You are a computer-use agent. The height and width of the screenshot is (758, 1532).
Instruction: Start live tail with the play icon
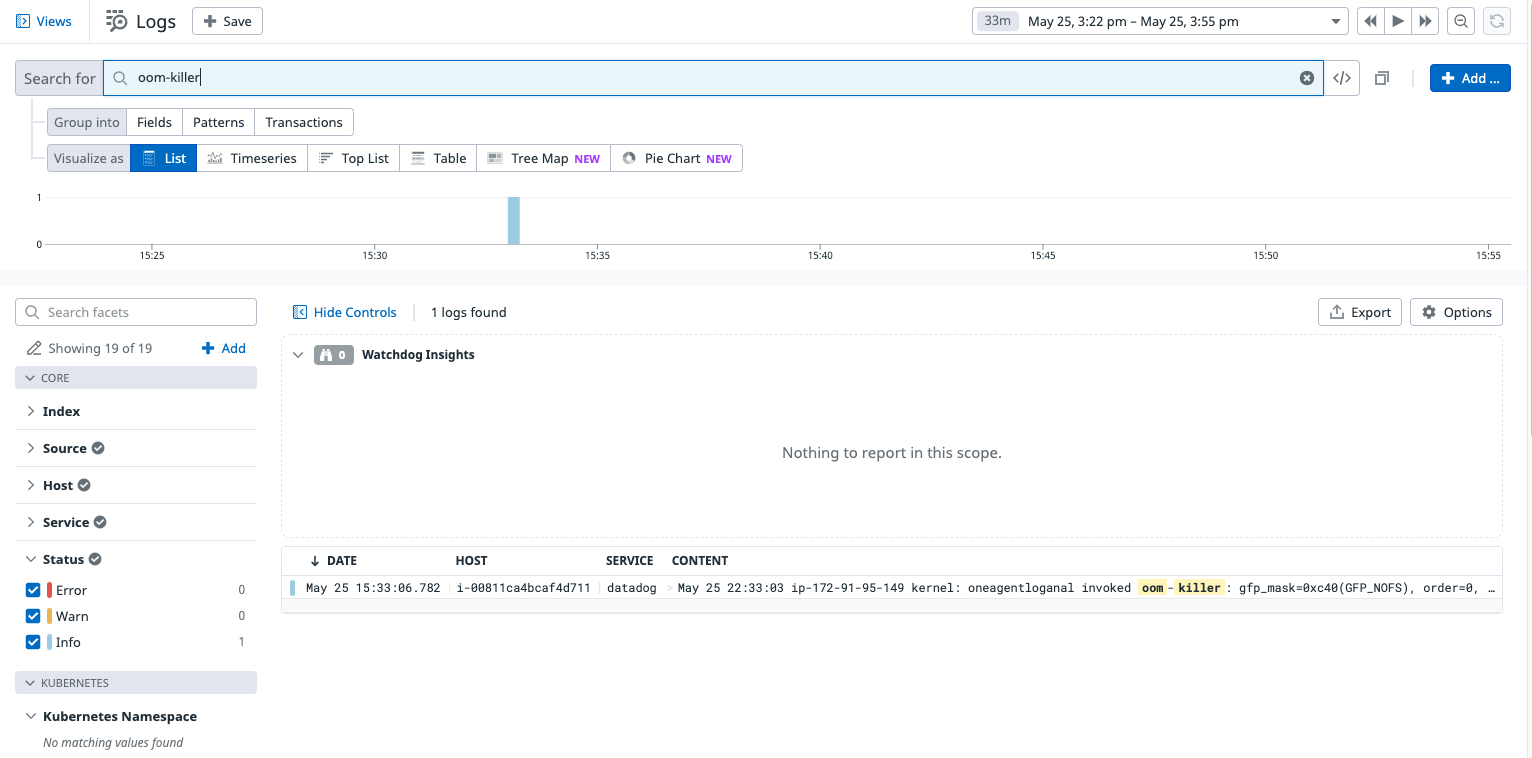pos(1398,21)
